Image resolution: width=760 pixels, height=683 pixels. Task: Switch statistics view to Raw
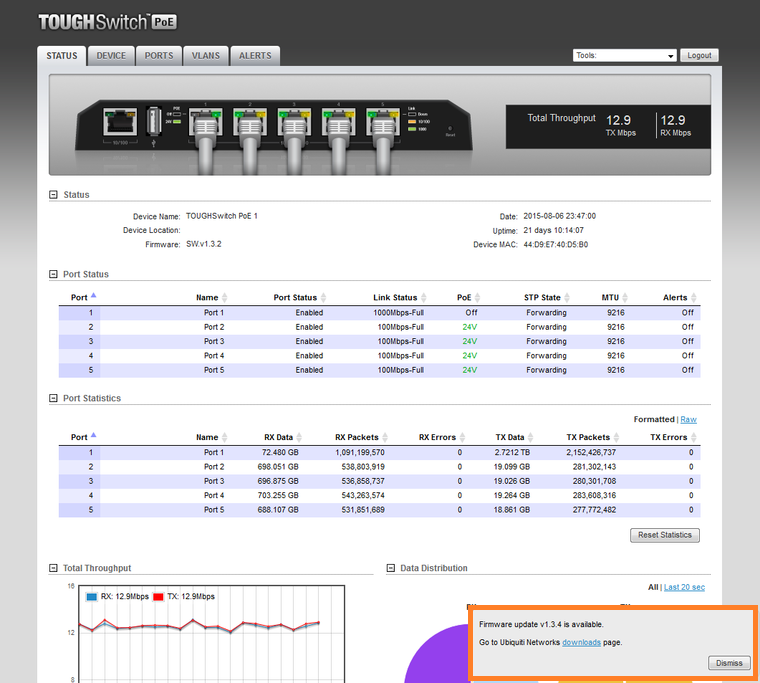pos(688,419)
